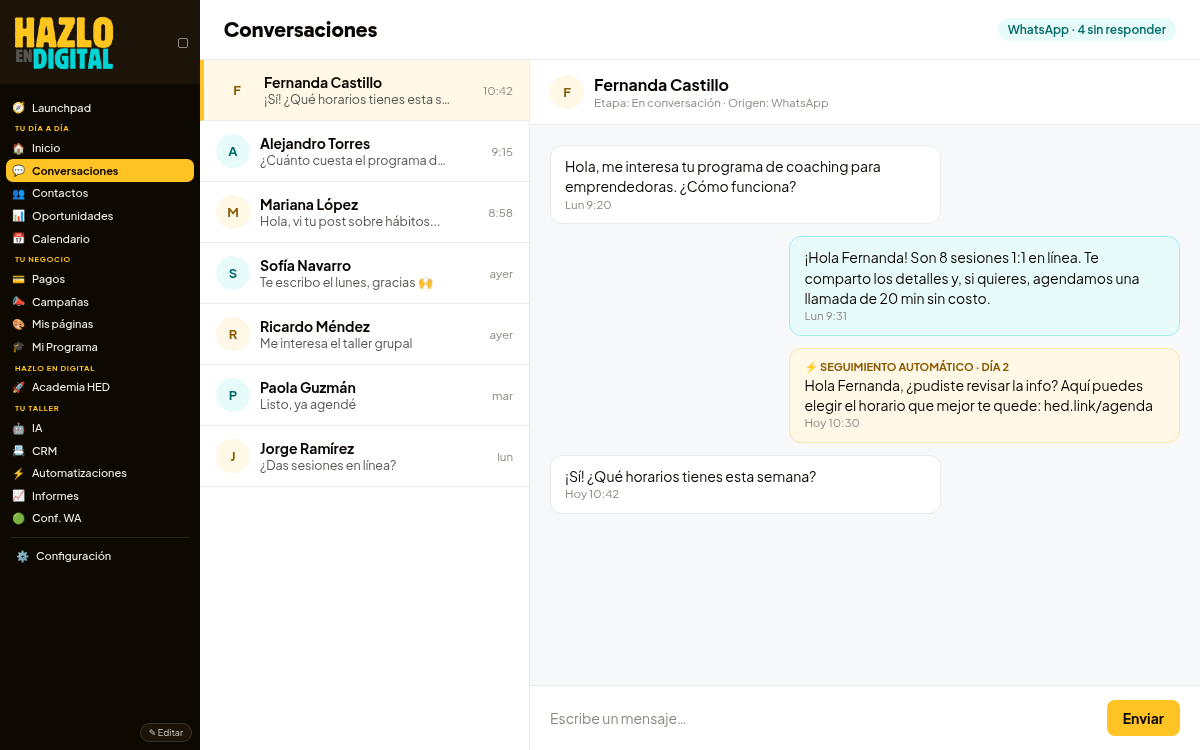
Task: Open Contactos people icon
Action: pos(18,193)
